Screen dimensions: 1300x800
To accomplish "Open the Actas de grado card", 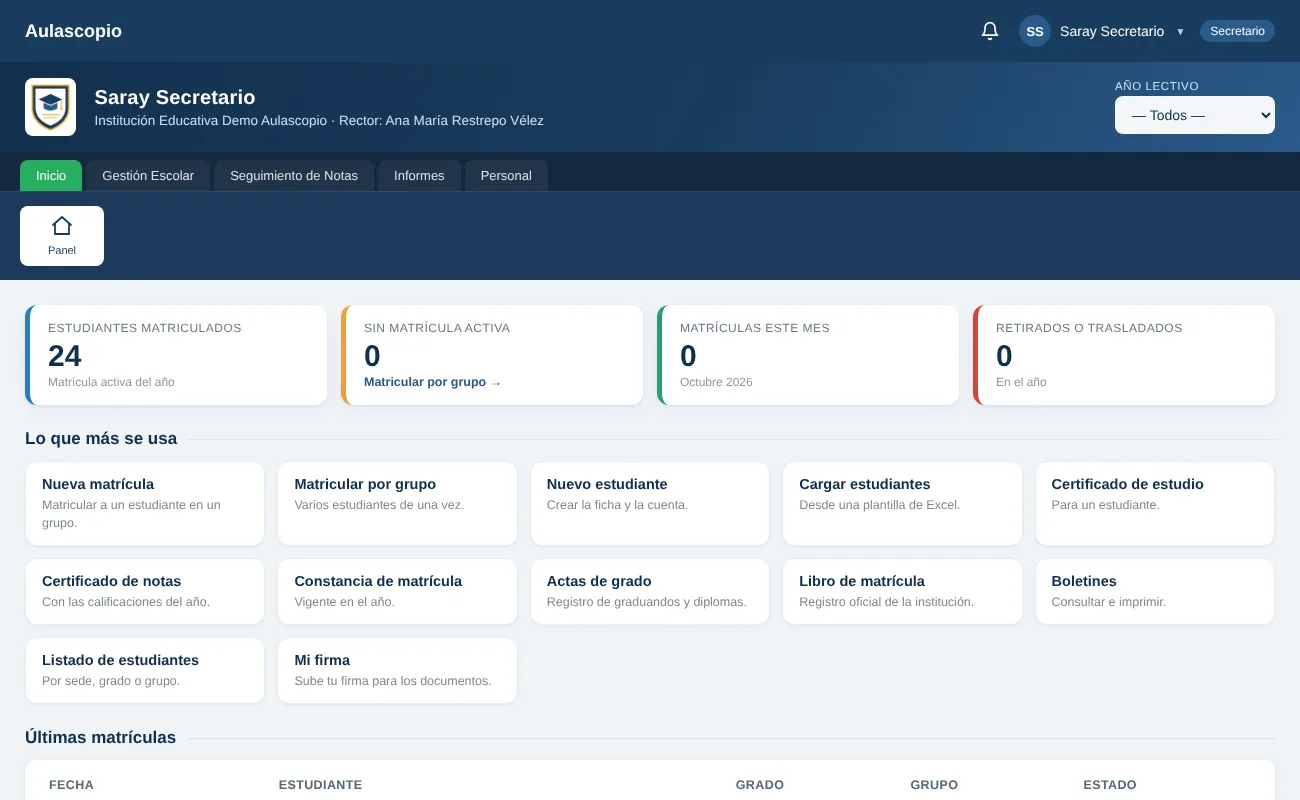I will tap(650, 591).
